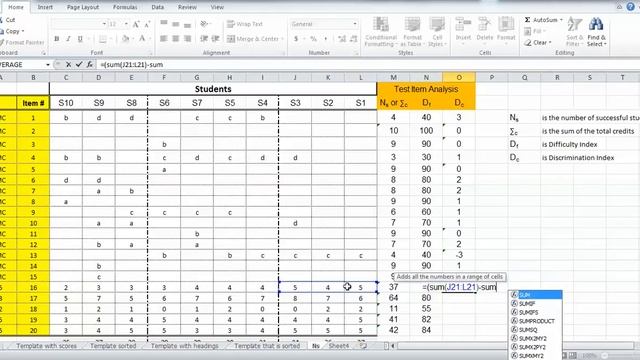640x360 pixels.
Task: Toggle Underline formatting button
Action: pos(80,39)
